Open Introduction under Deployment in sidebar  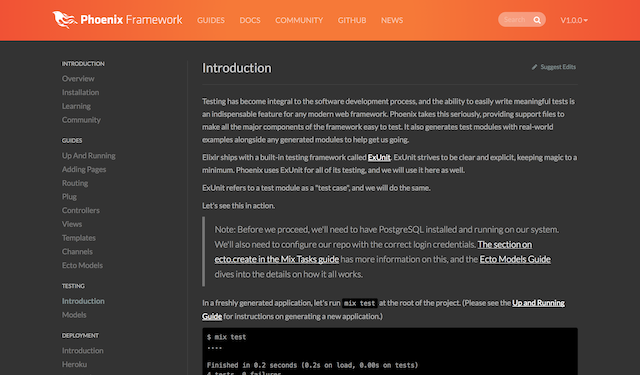82,351
